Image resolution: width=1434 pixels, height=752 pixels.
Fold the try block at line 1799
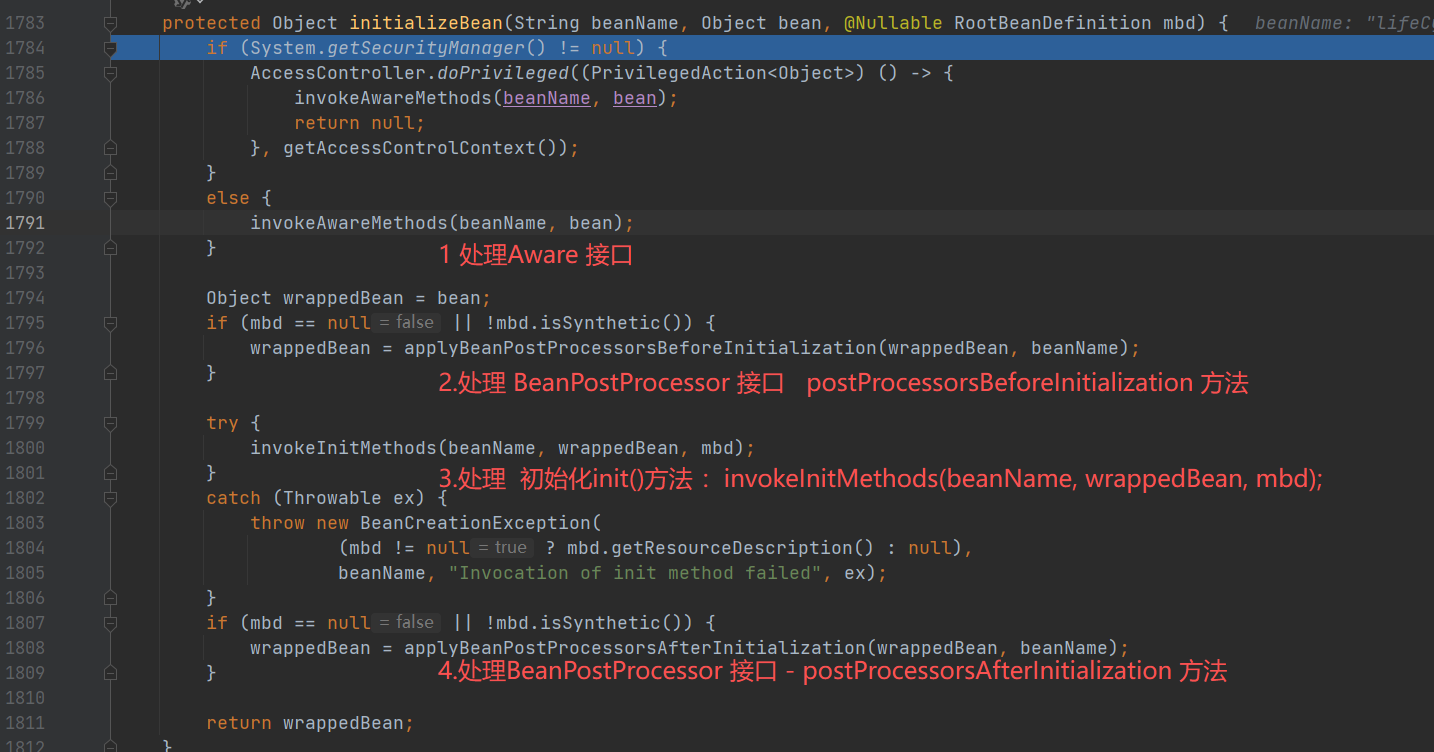(110, 423)
